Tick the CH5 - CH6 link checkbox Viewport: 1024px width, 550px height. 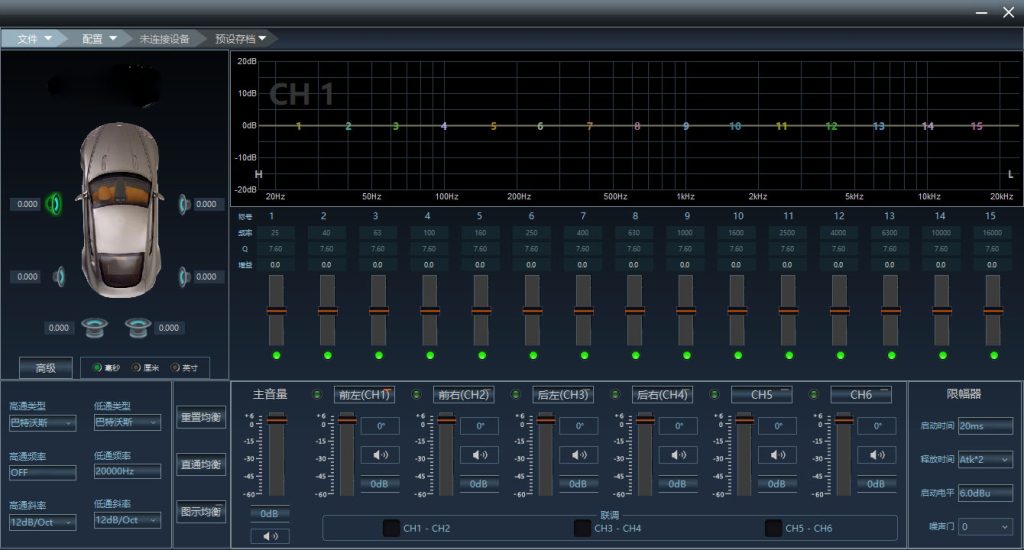coord(773,528)
